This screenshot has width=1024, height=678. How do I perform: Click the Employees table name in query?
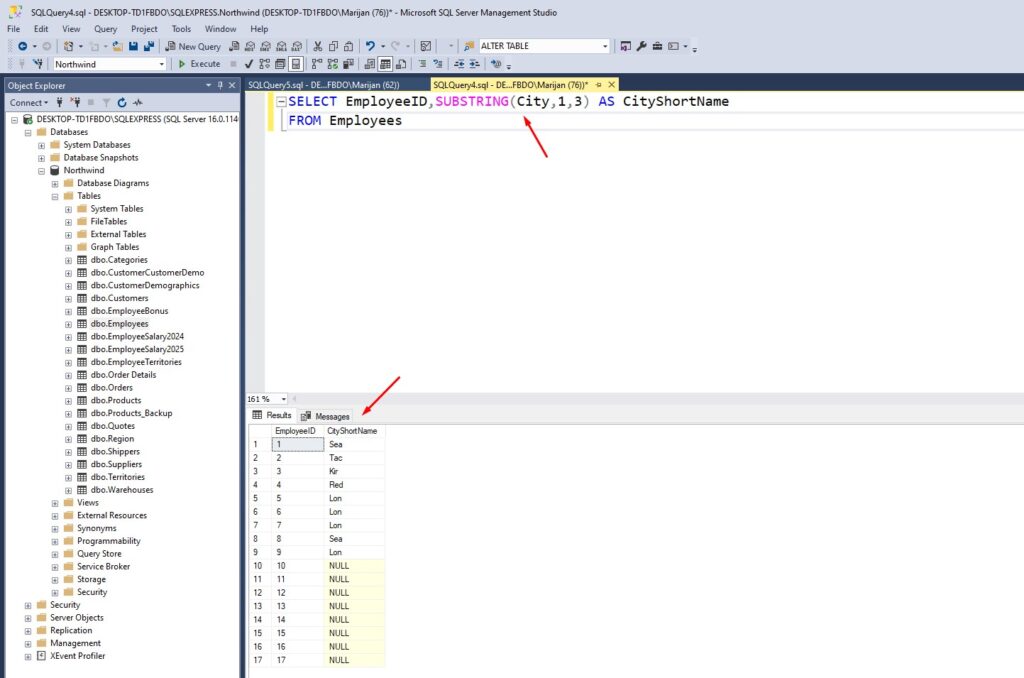[366, 121]
